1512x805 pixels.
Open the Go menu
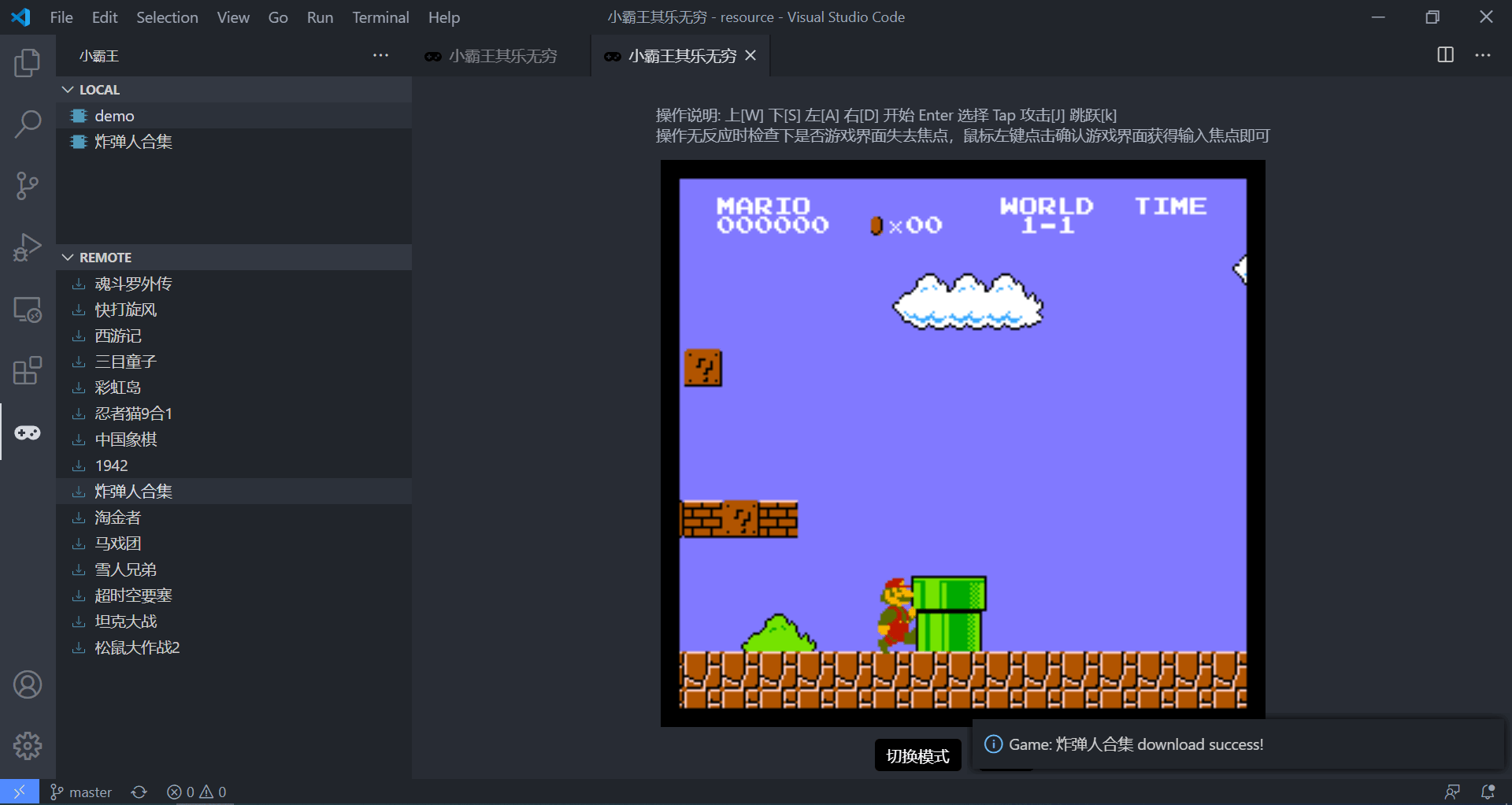point(278,17)
